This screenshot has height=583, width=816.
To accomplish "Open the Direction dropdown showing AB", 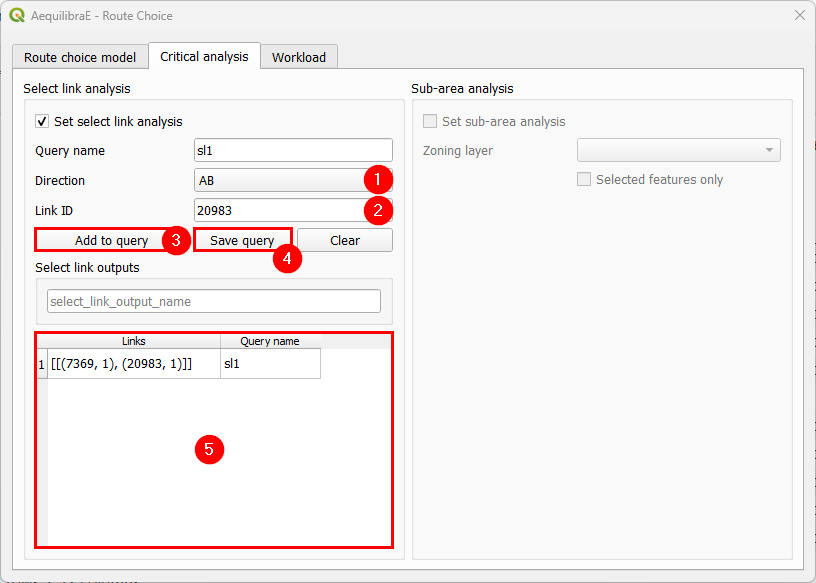I will (280, 181).
